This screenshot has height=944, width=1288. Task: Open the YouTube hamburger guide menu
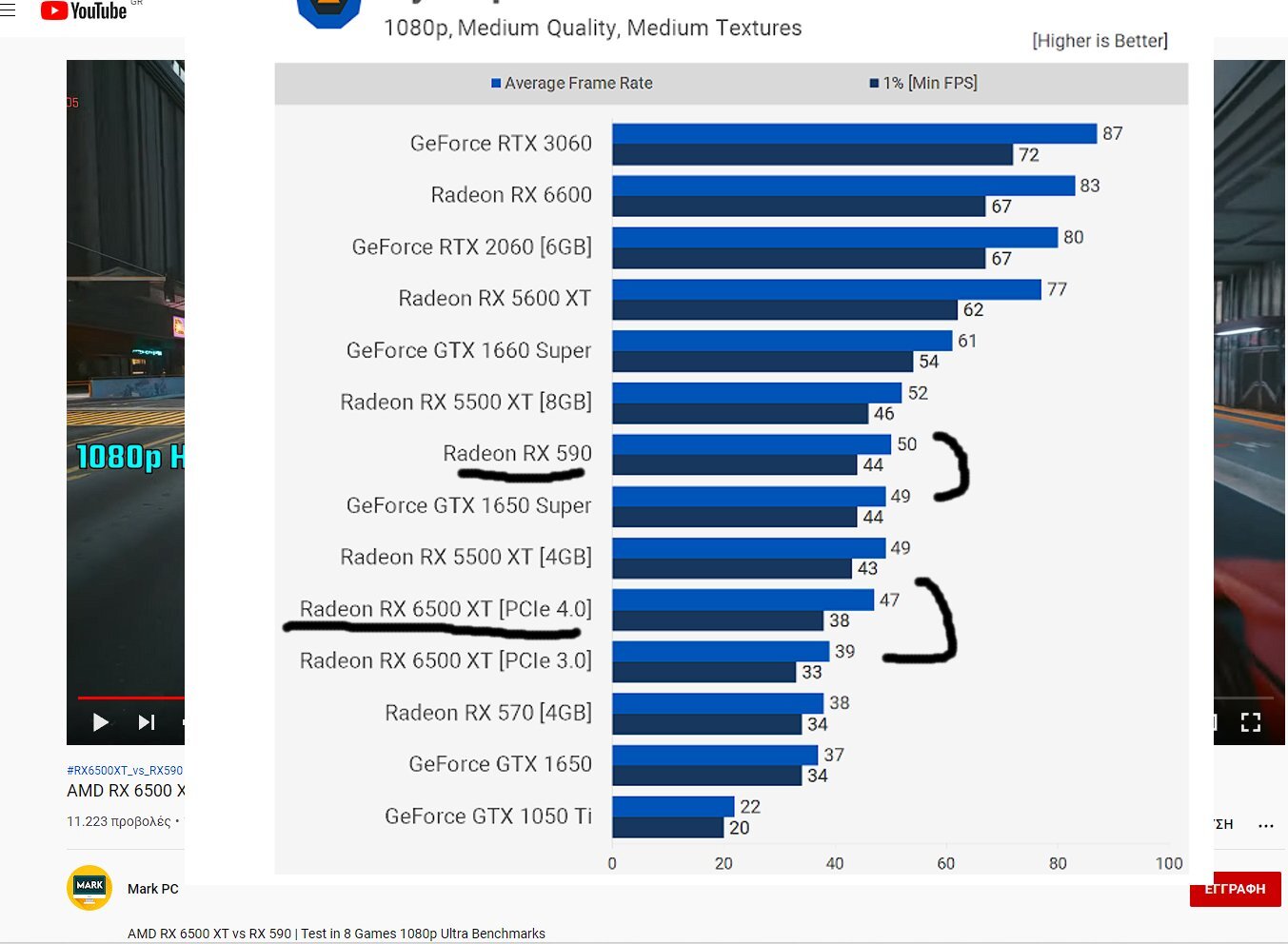tap(8, 10)
